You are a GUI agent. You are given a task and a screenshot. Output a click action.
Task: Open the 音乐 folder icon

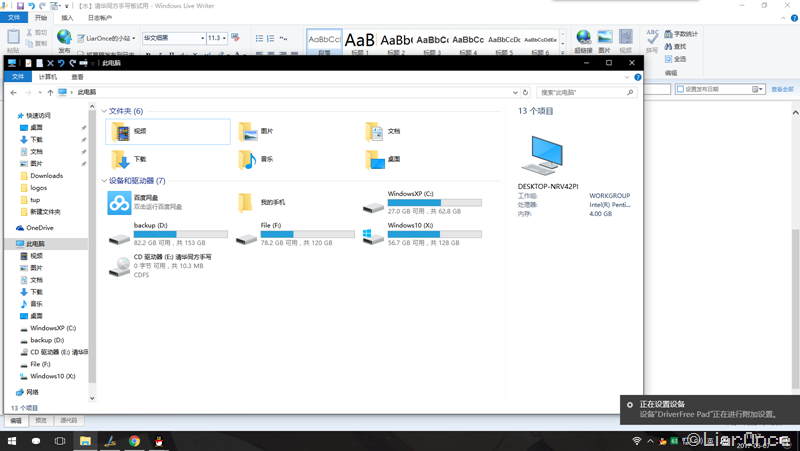point(248,160)
